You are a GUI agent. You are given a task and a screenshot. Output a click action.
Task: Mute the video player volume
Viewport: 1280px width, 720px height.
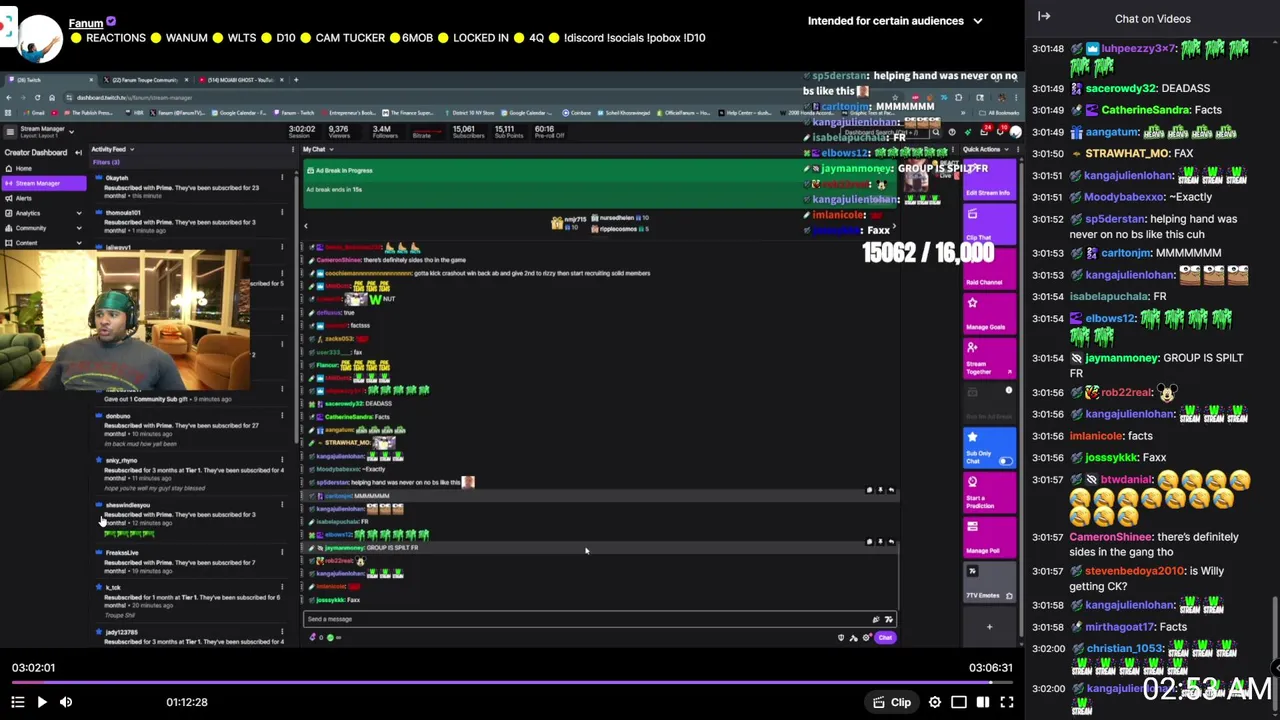coord(66,702)
